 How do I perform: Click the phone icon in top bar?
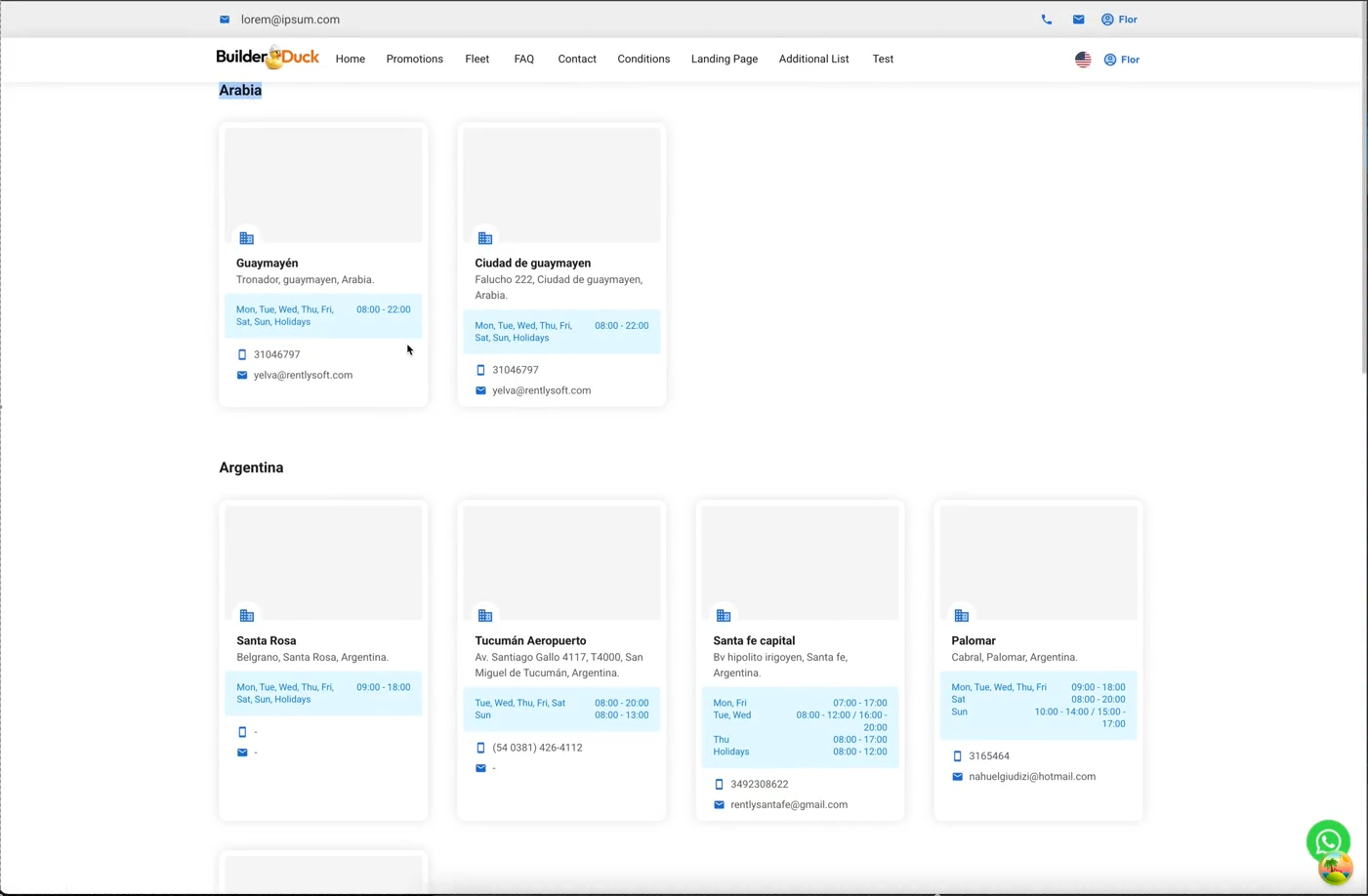point(1046,20)
